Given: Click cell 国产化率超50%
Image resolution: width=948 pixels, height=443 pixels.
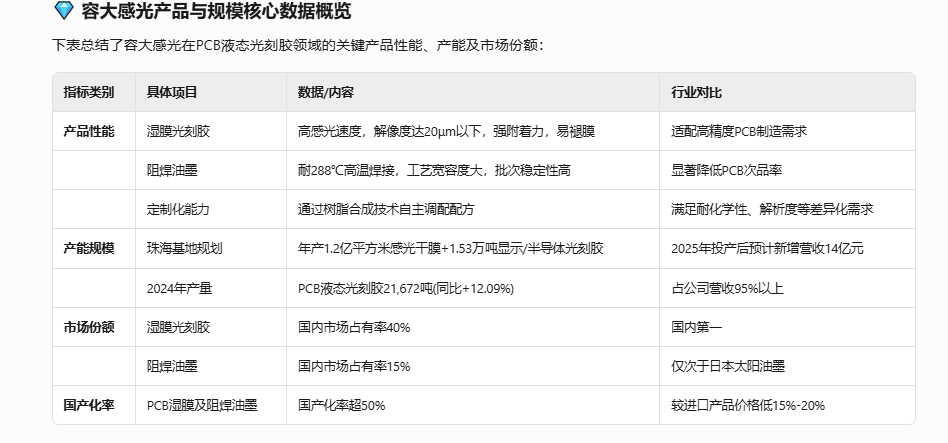Looking at the screenshot, I should pyautogui.click(x=342, y=406).
